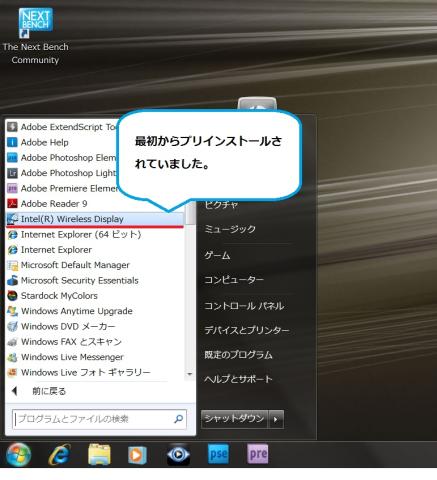Click the Internet Explorer (64 ビット) icon
Image resolution: width=437 pixels, height=480 pixels.
coord(12,234)
